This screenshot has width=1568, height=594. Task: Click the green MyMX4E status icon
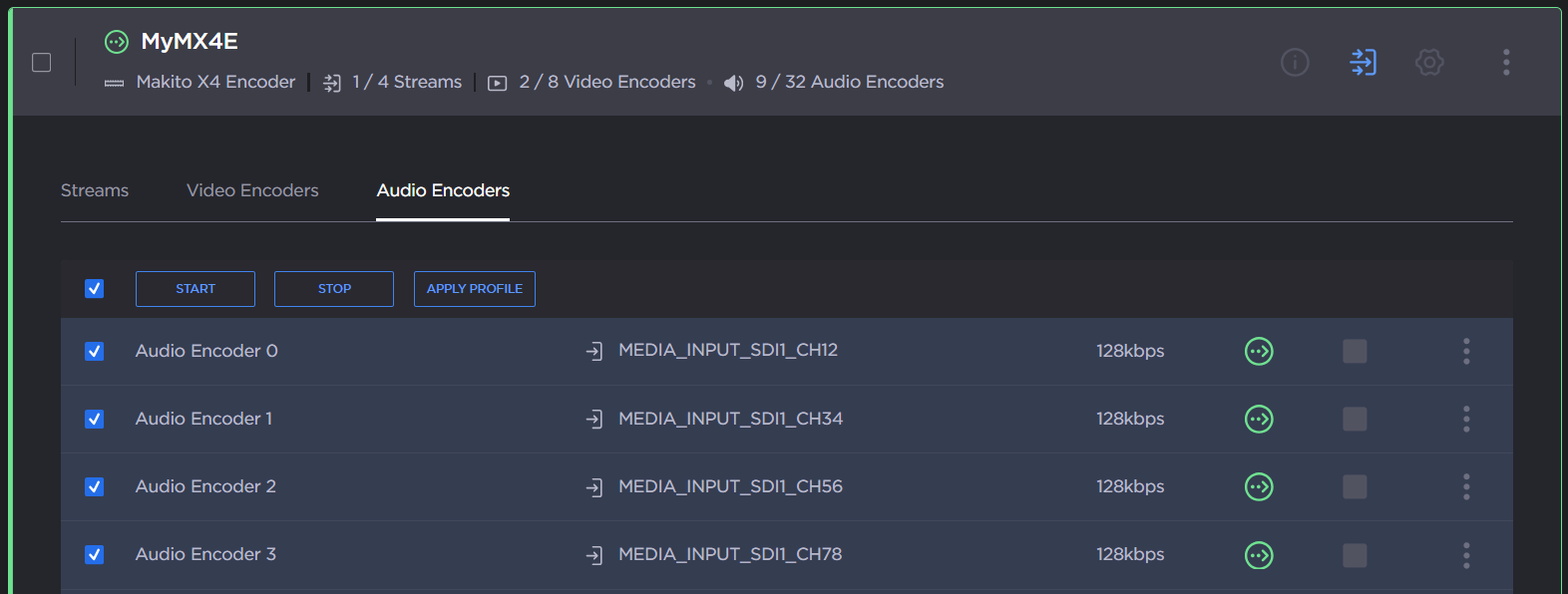coord(117,42)
